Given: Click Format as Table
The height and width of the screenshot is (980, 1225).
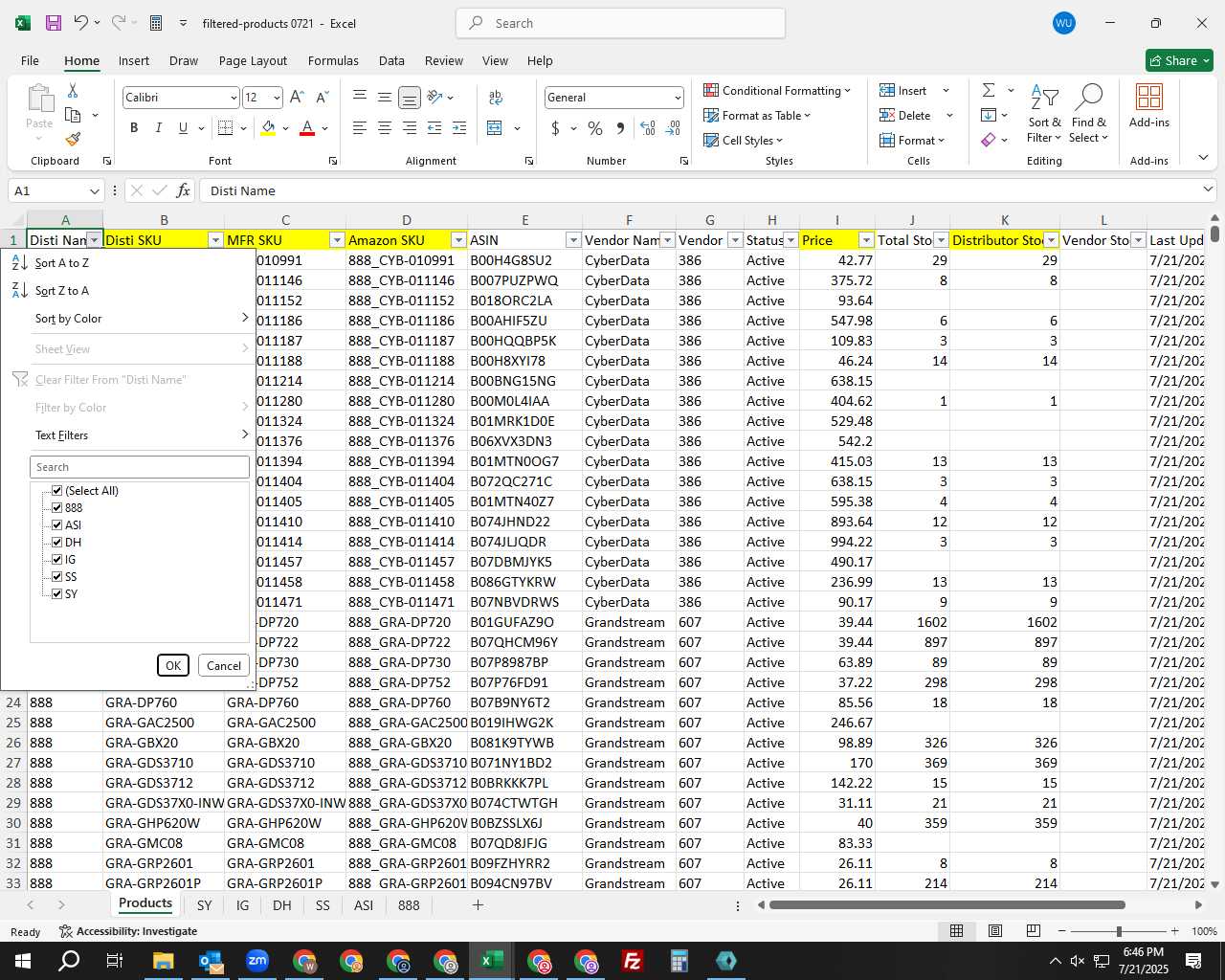Looking at the screenshot, I should pyautogui.click(x=757, y=115).
